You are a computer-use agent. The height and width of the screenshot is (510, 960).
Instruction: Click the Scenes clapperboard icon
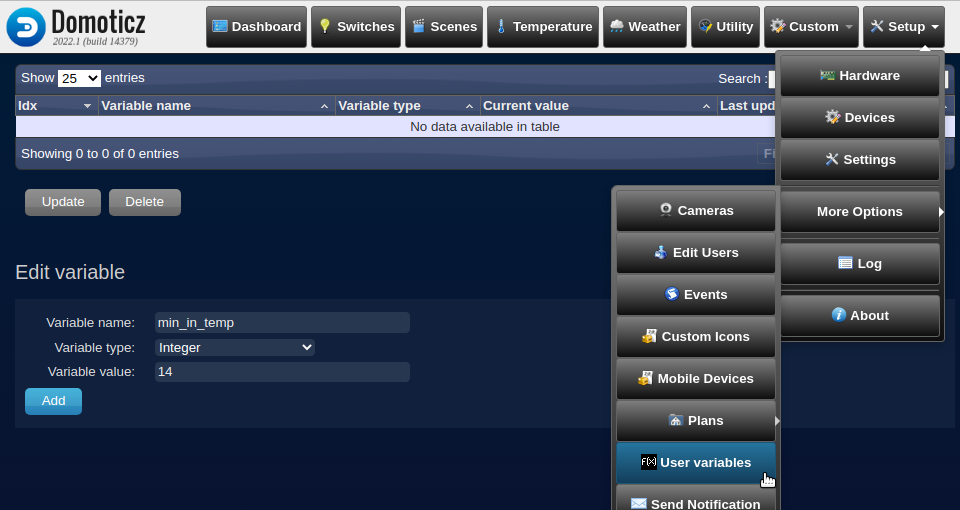click(x=419, y=26)
